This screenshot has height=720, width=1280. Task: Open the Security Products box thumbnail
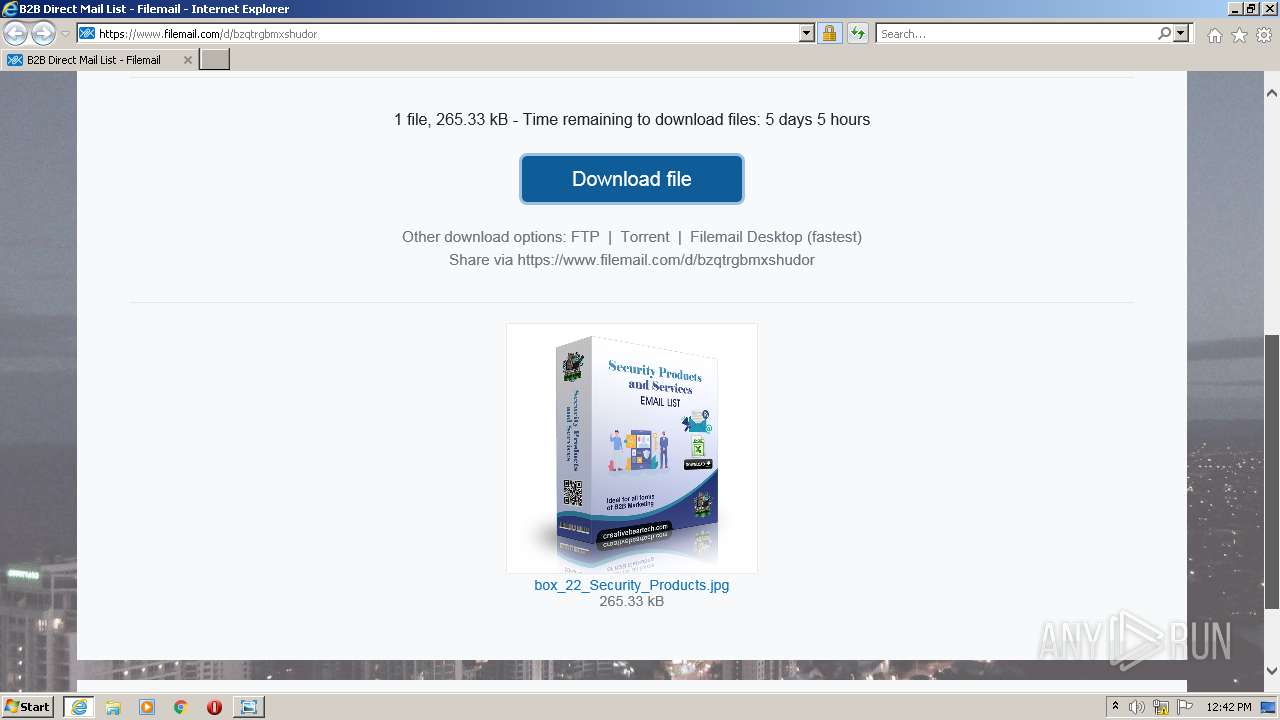pyautogui.click(x=632, y=448)
